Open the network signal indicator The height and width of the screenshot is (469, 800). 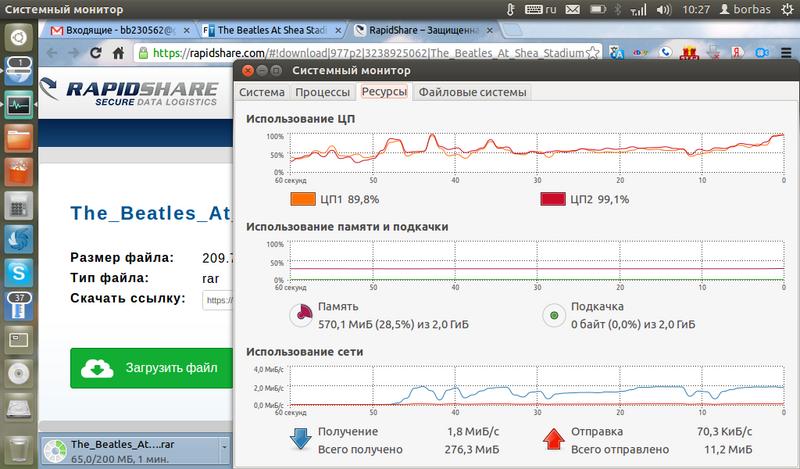(638, 9)
